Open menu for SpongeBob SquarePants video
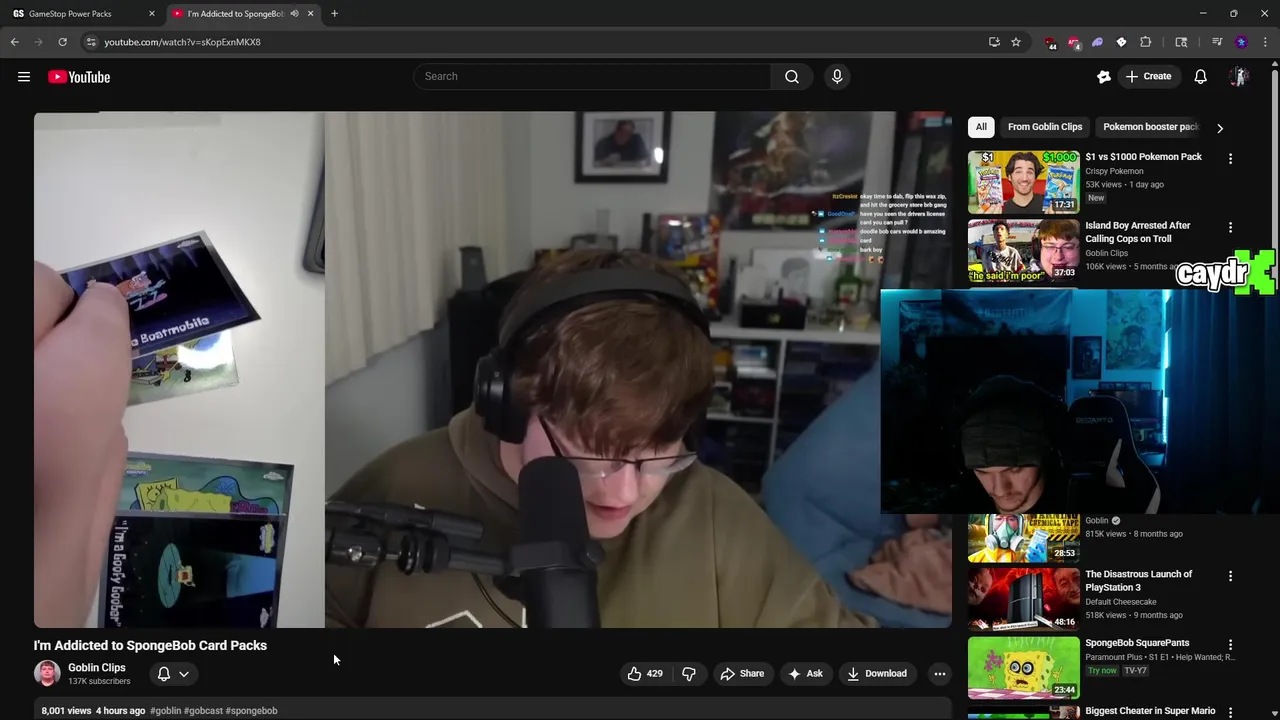 coord(1230,645)
